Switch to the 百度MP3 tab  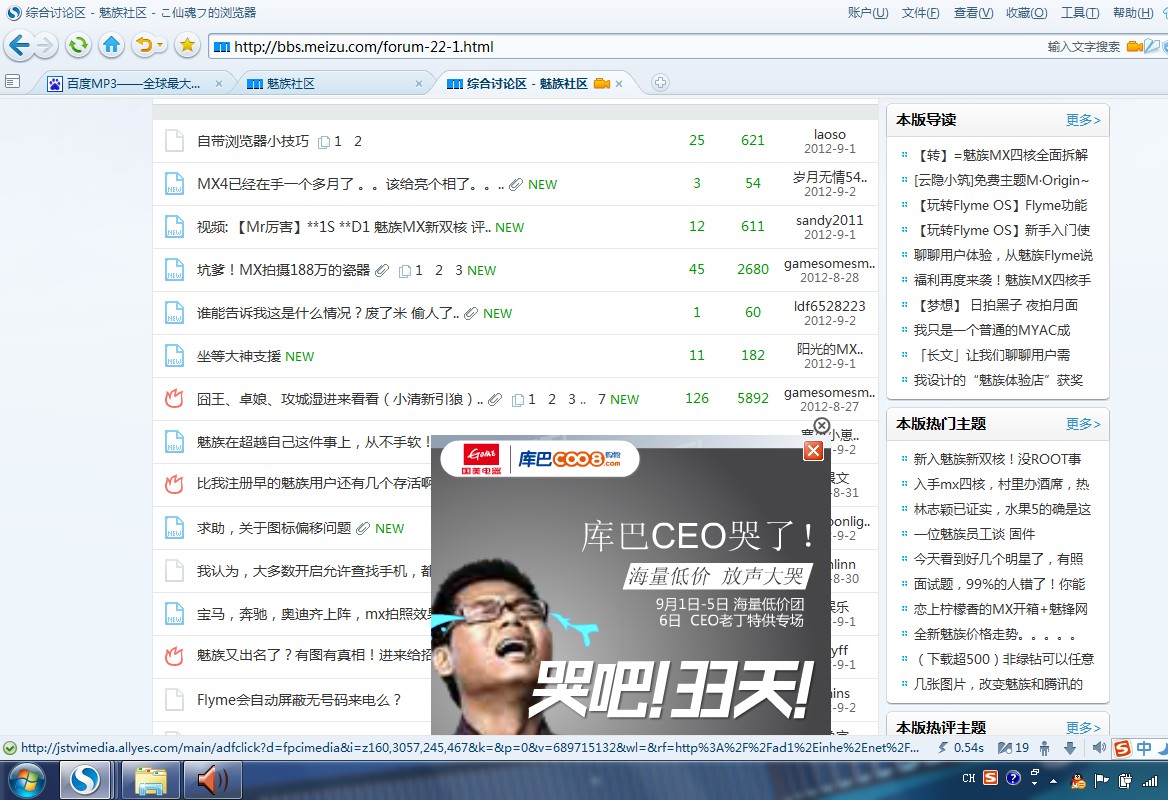134,83
